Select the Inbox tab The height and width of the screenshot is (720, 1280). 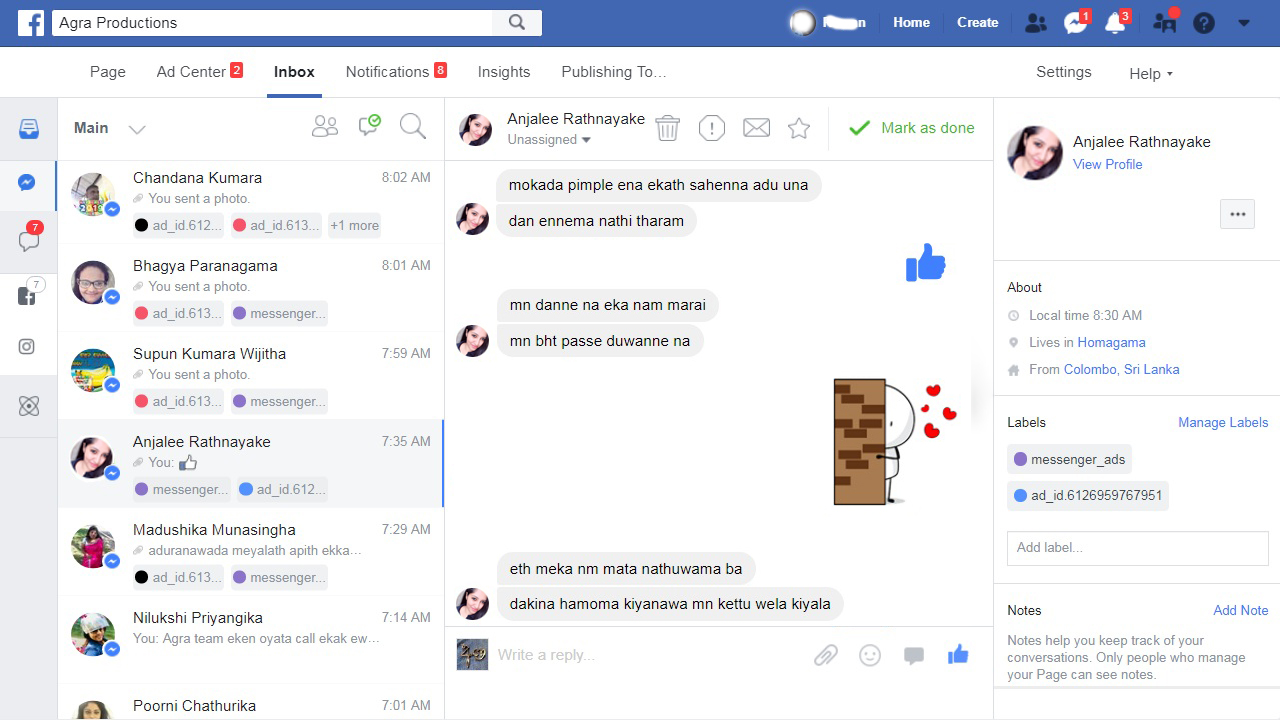point(294,72)
